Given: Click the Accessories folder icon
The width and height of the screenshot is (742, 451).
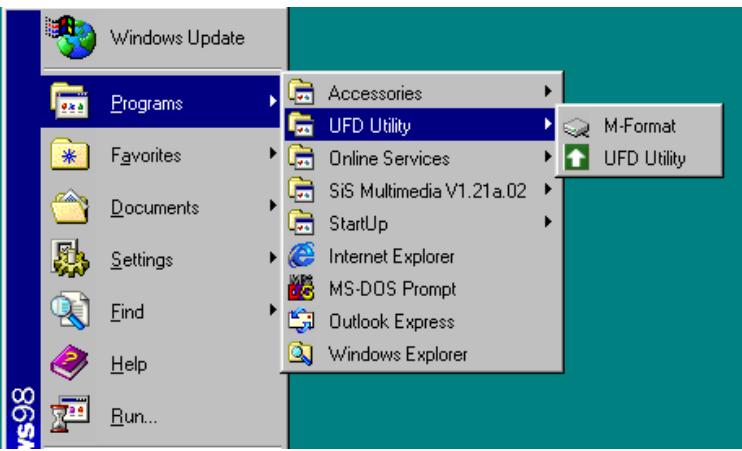Looking at the screenshot, I should pyautogui.click(x=301, y=92).
